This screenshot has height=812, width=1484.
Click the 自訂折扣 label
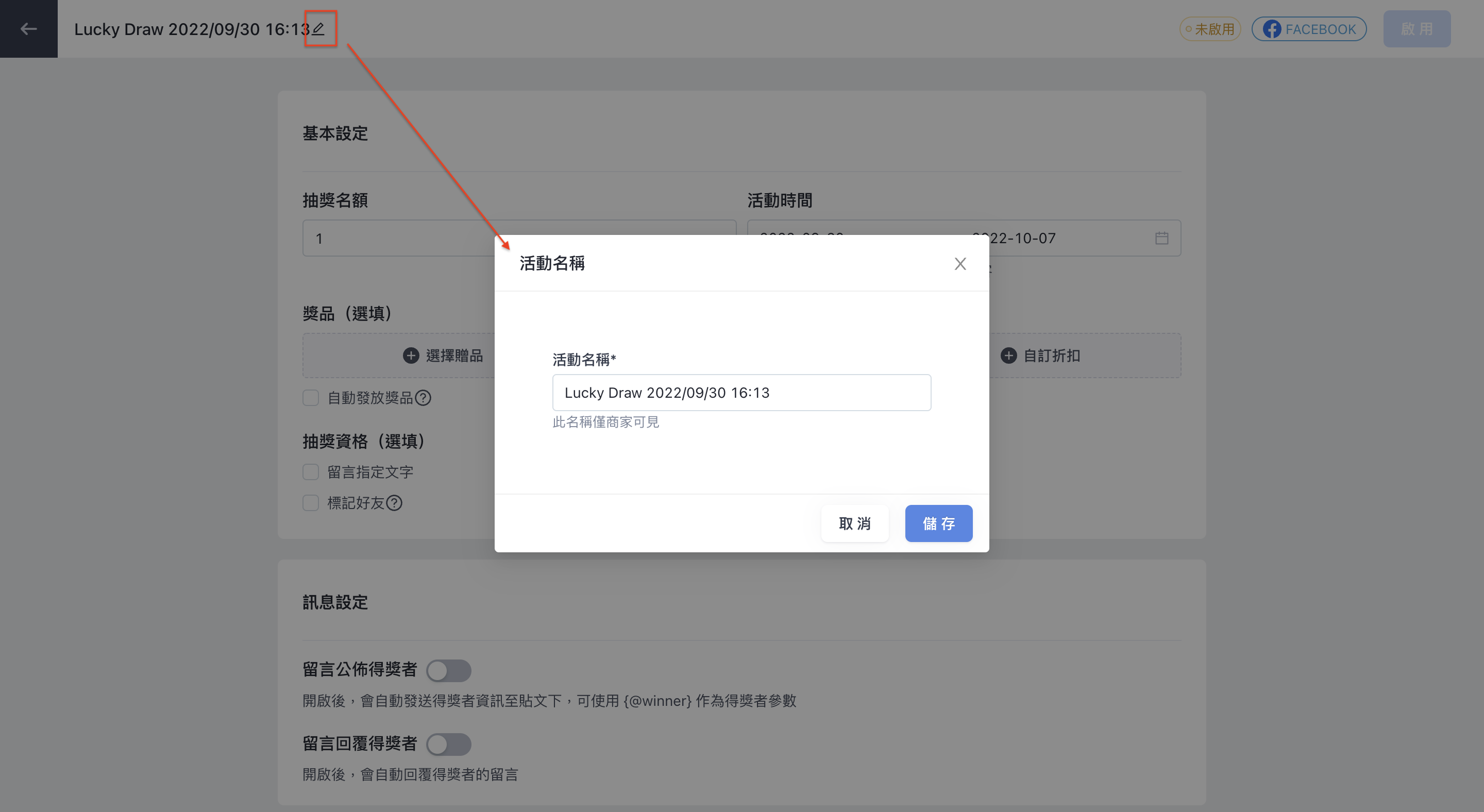(x=1052, y=356)
